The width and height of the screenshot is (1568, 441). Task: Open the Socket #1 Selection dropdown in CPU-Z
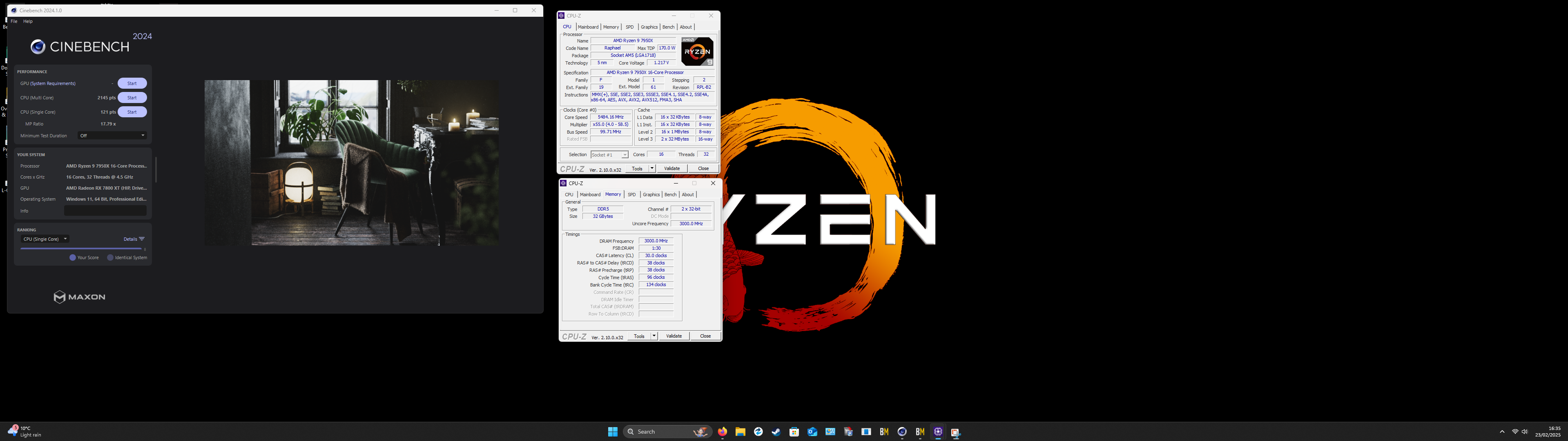pyautogui.click(x=609, y=155)
